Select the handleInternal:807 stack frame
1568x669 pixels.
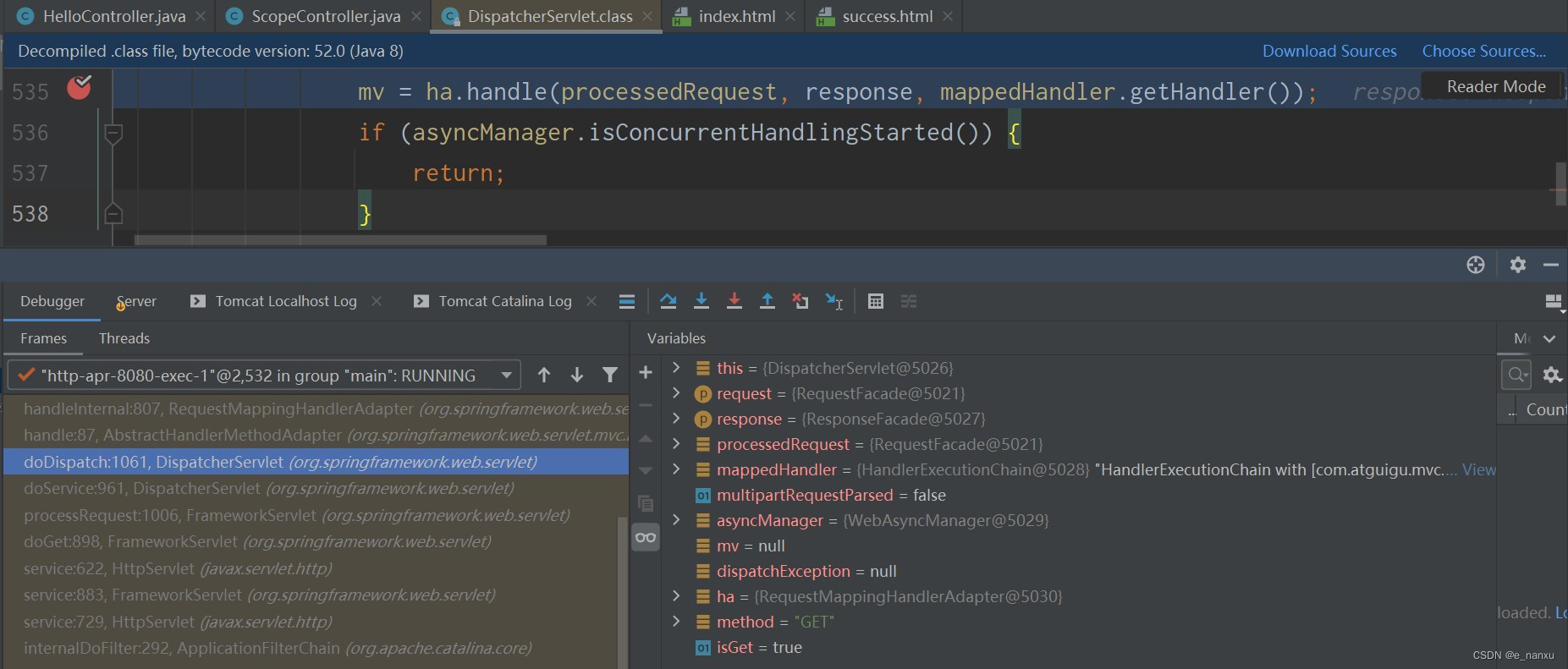[316, 409]
